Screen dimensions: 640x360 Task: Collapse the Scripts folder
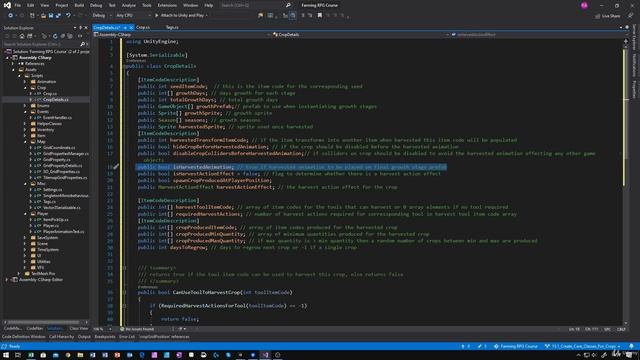coord(19,76)
